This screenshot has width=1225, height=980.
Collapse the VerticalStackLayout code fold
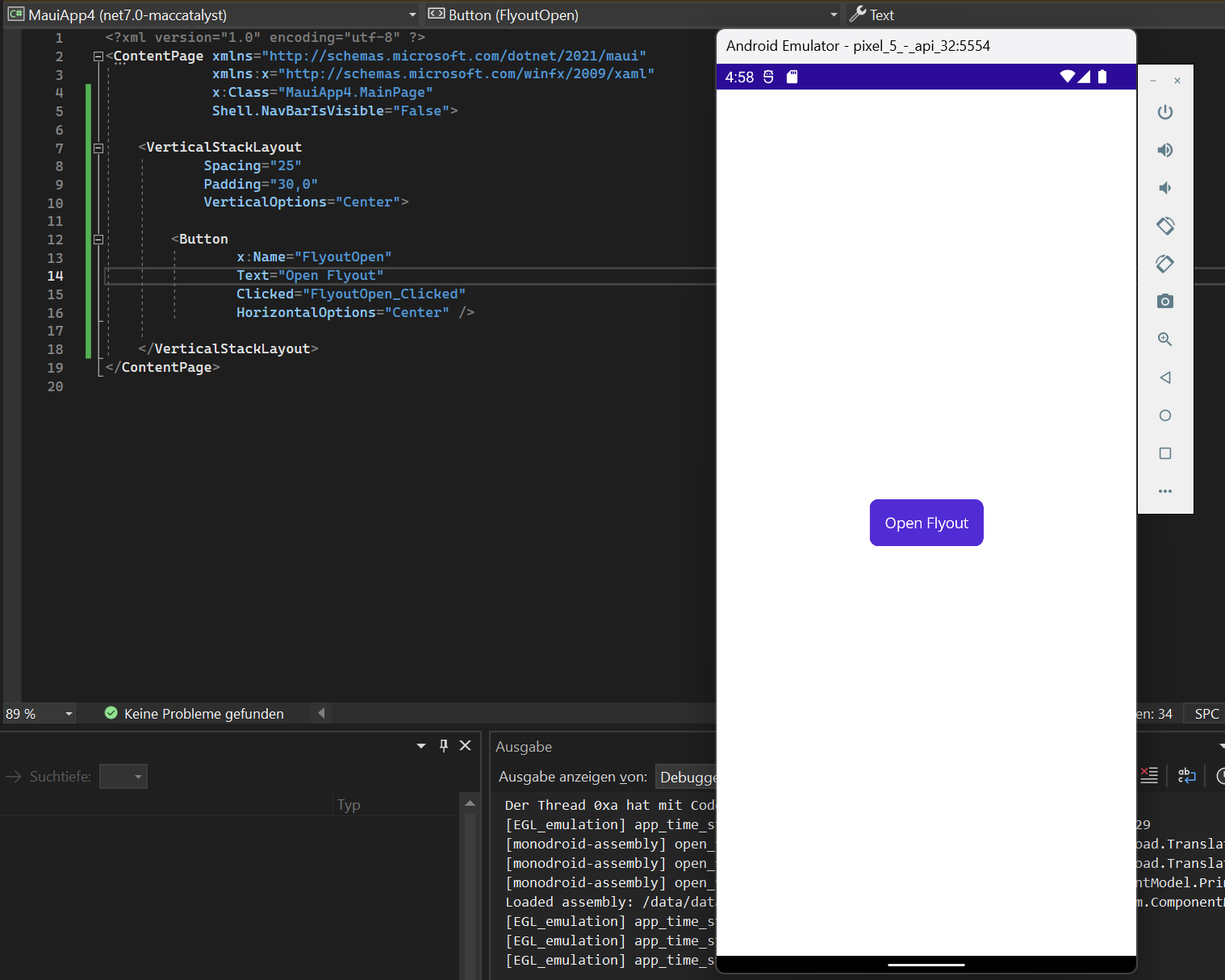click(98, 148)
